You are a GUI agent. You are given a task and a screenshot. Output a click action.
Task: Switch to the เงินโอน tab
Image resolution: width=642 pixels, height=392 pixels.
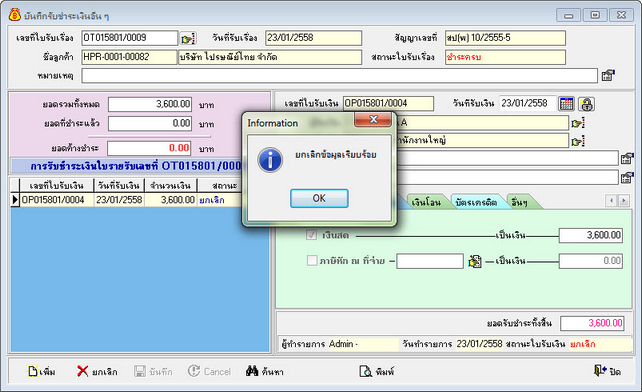[426, 202]
